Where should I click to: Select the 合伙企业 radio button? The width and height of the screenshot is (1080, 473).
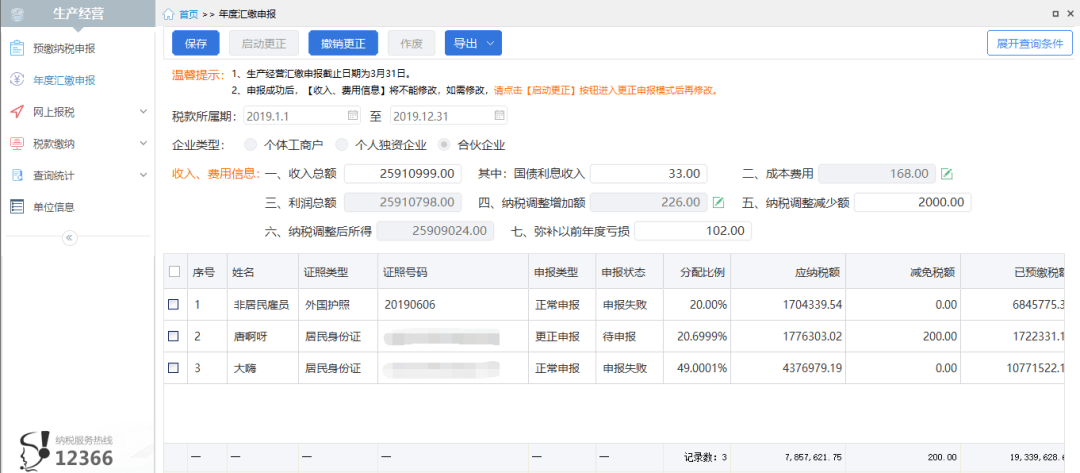(444, 145)
